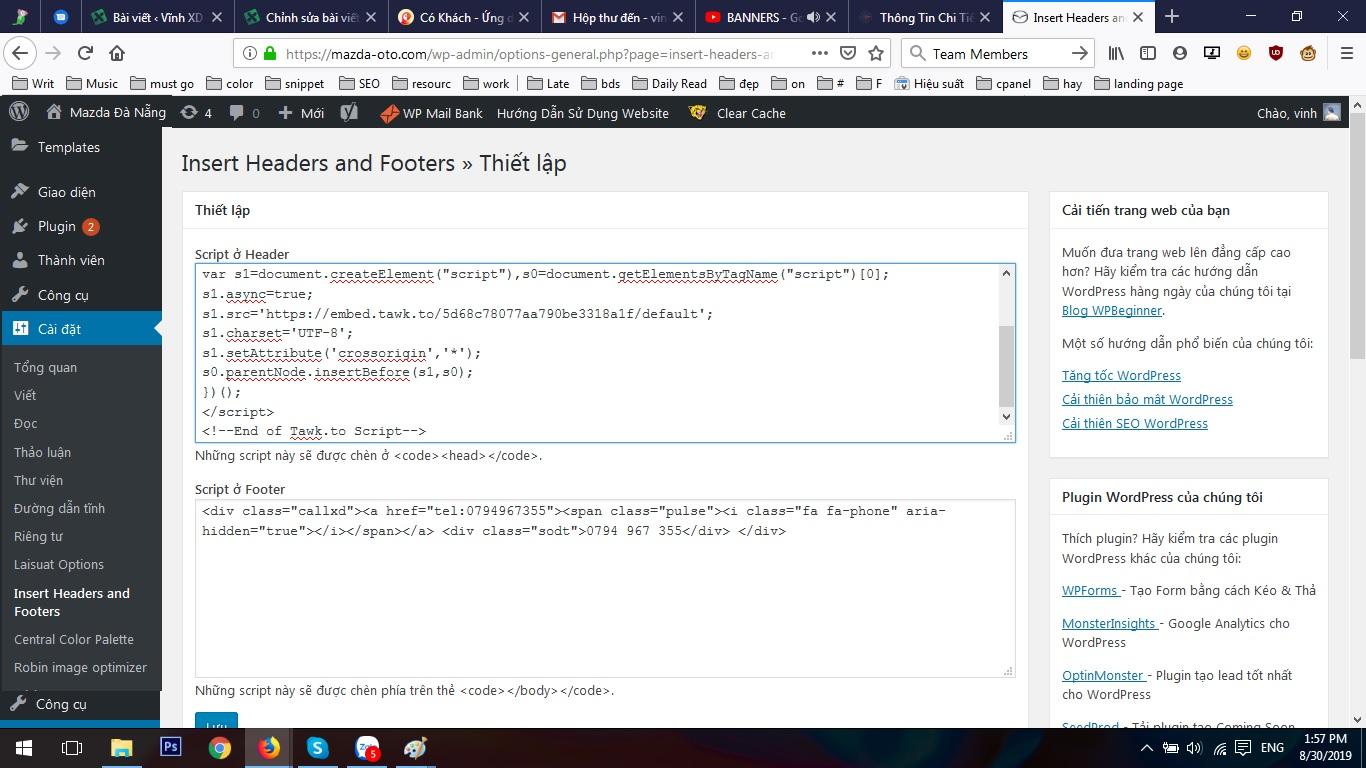Mute the BANNERS YouTube tab audio
1366x768 pixels.
coord(812,17)
